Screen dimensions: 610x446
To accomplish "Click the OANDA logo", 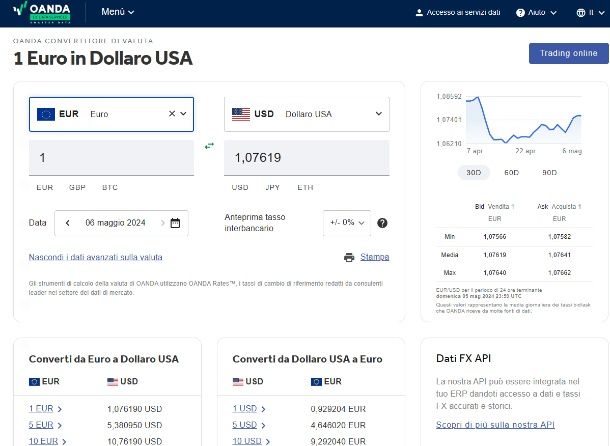I will [42, 12].
